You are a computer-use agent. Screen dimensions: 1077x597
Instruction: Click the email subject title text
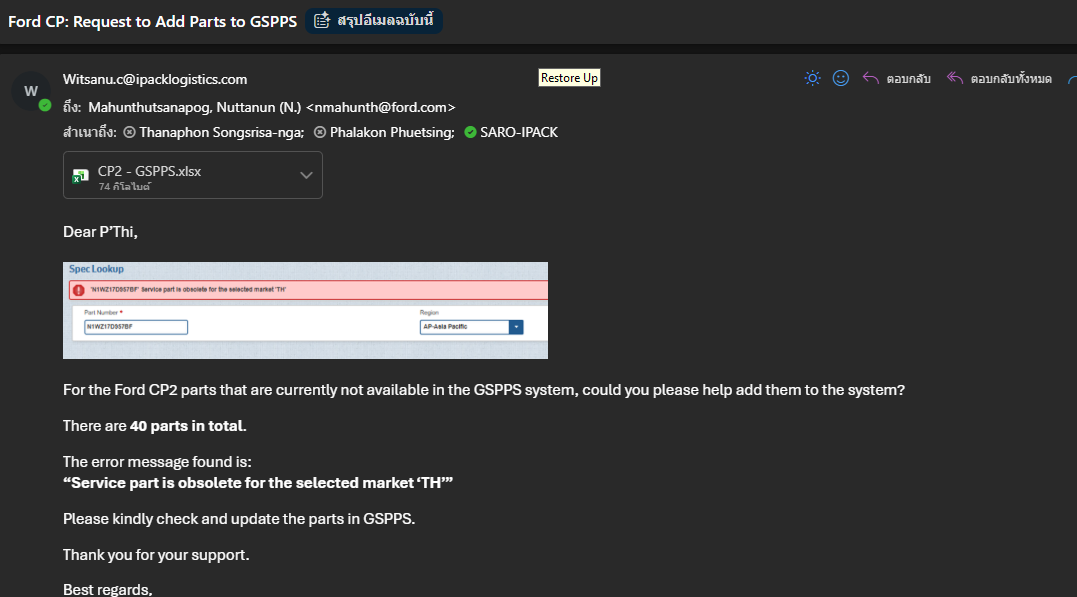(152, 21)
